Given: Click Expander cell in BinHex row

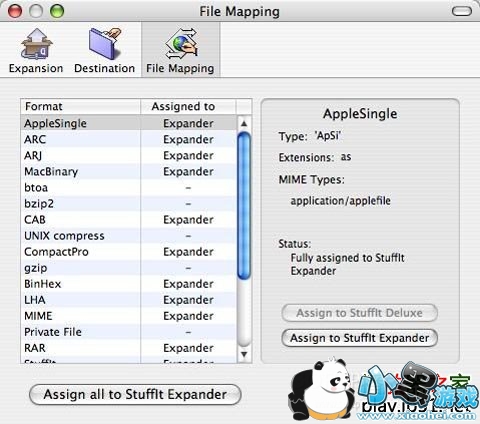Looking at the screenshot, I should click(188, 284).
